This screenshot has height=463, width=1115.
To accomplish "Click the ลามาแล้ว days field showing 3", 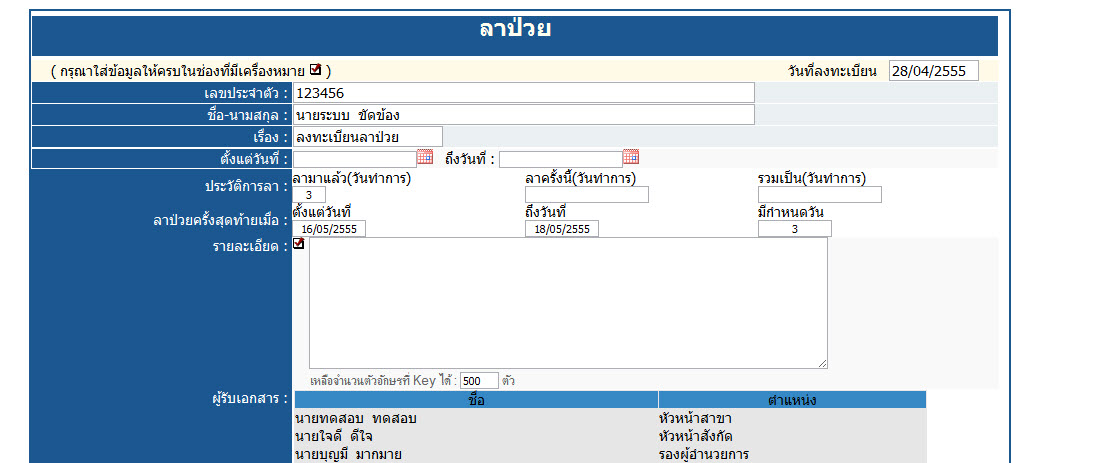I will click(309, 195).
